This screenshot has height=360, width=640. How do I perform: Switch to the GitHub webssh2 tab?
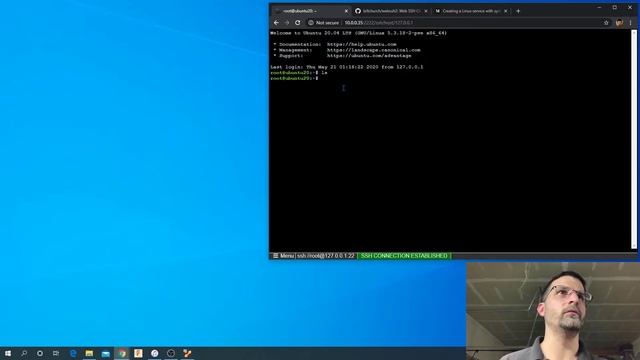point(391,11)
